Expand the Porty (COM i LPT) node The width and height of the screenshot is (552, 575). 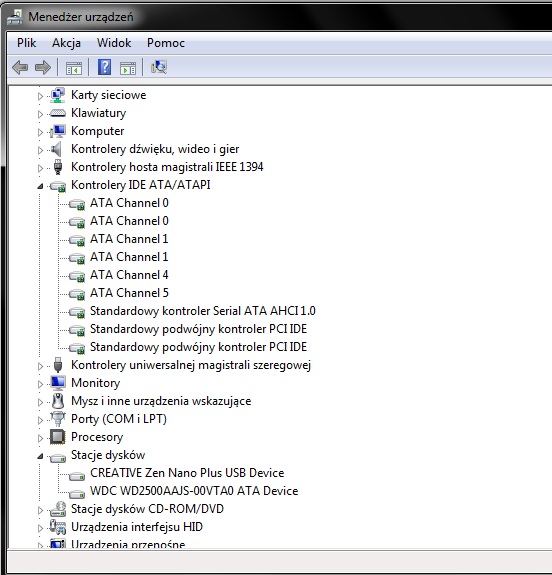click(40, 420)
